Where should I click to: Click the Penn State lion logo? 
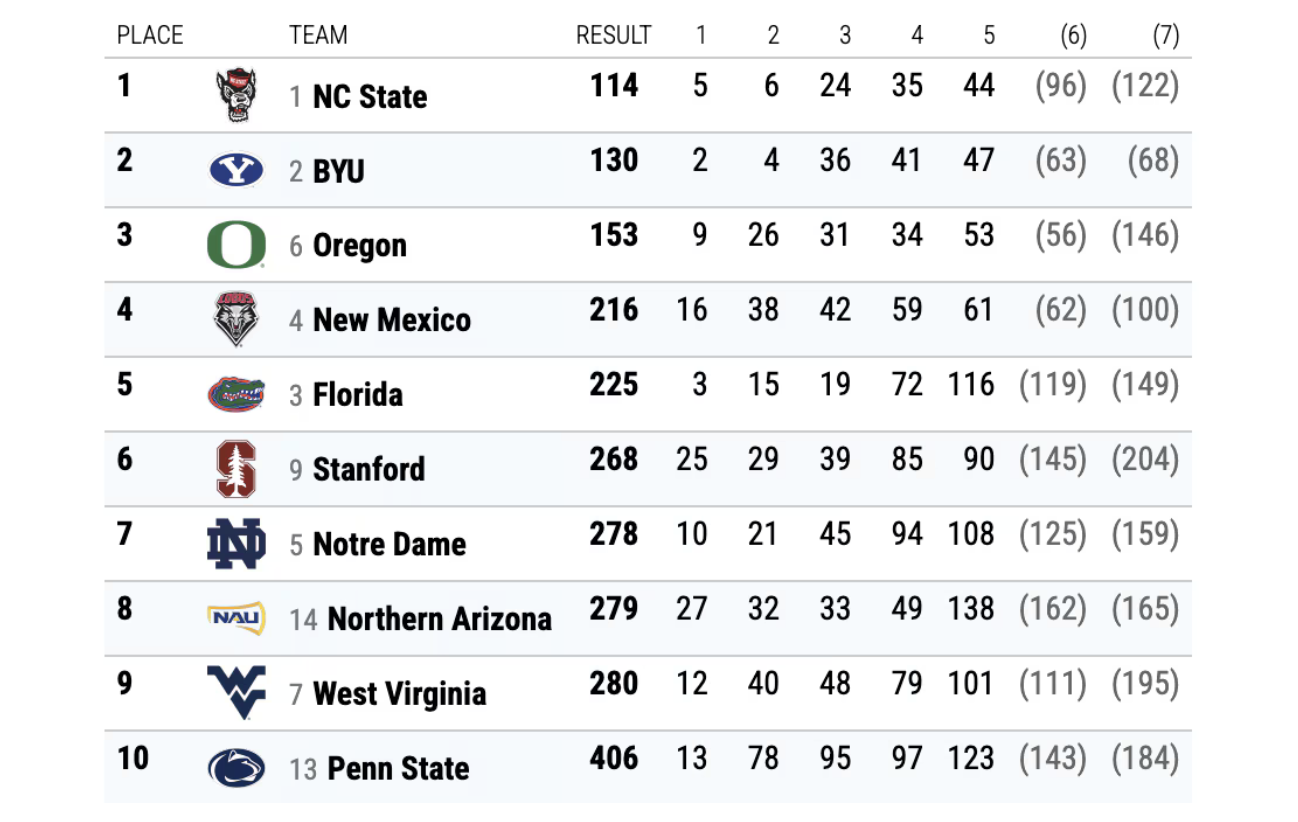tap(236, 768)
